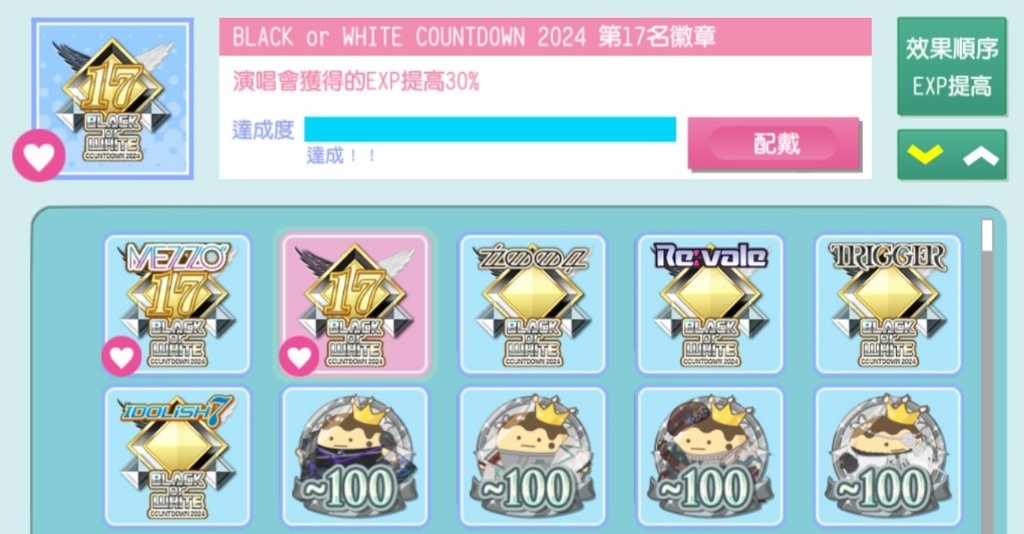
Task: Pick the TRIGGER countdown badge
Action: 888,304
